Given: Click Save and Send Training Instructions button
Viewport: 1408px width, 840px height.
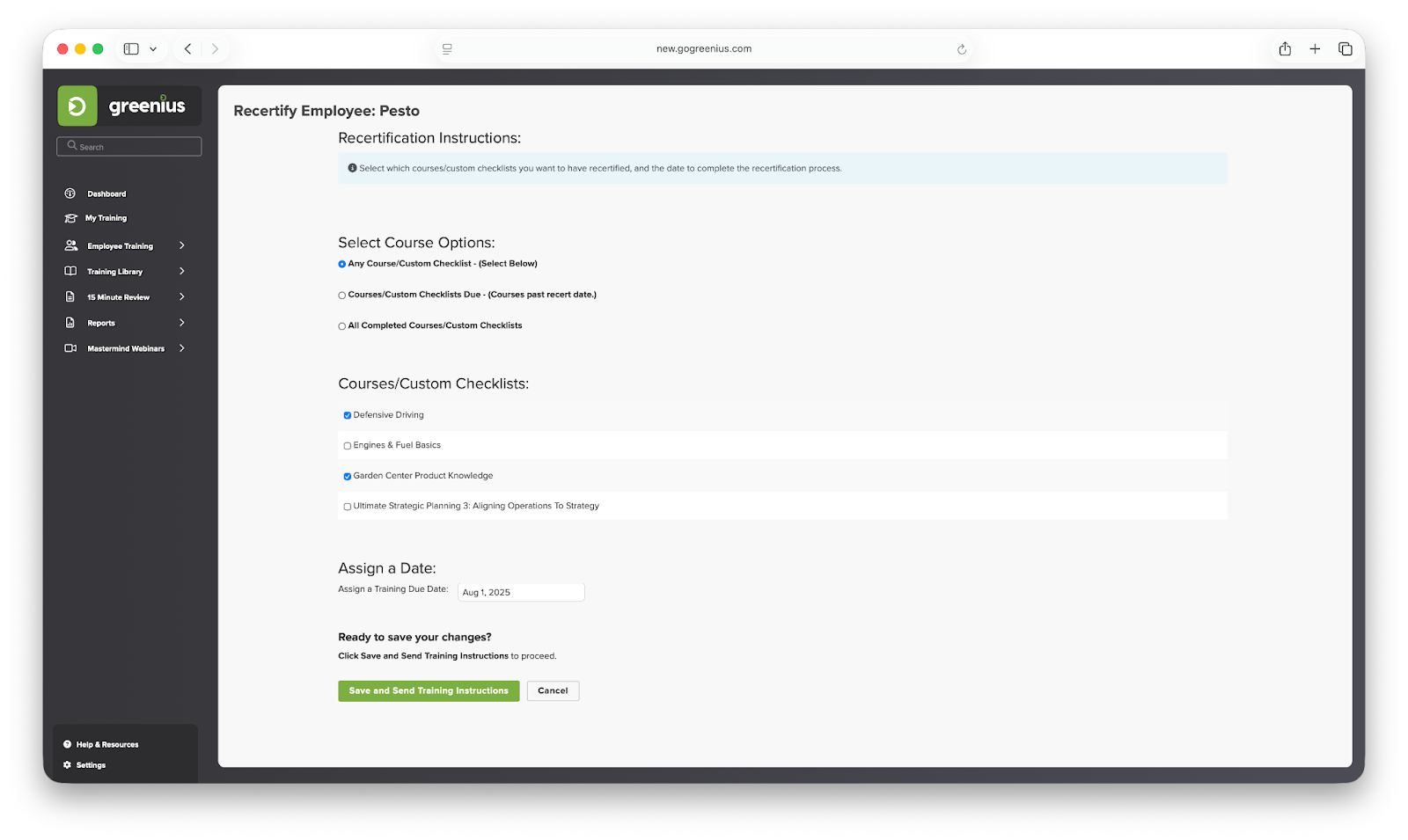Looking at the screenshot, I should pyautogui.click(x=429, y=690).
